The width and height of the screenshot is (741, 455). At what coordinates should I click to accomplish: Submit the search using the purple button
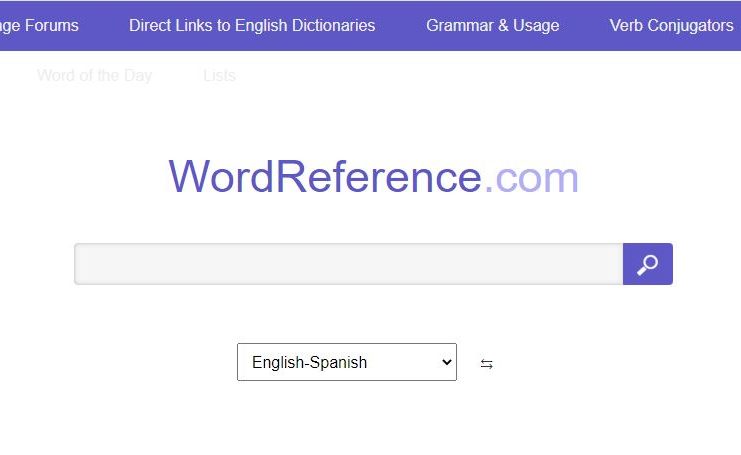647,264
